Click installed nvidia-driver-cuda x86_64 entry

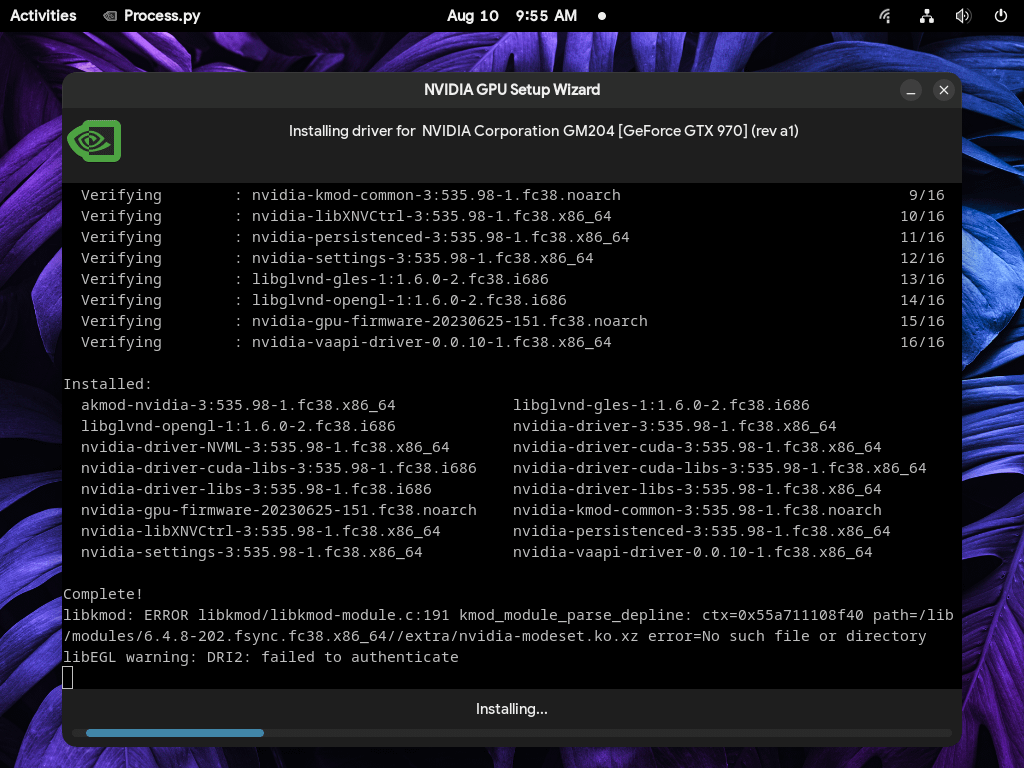(697, 447)
